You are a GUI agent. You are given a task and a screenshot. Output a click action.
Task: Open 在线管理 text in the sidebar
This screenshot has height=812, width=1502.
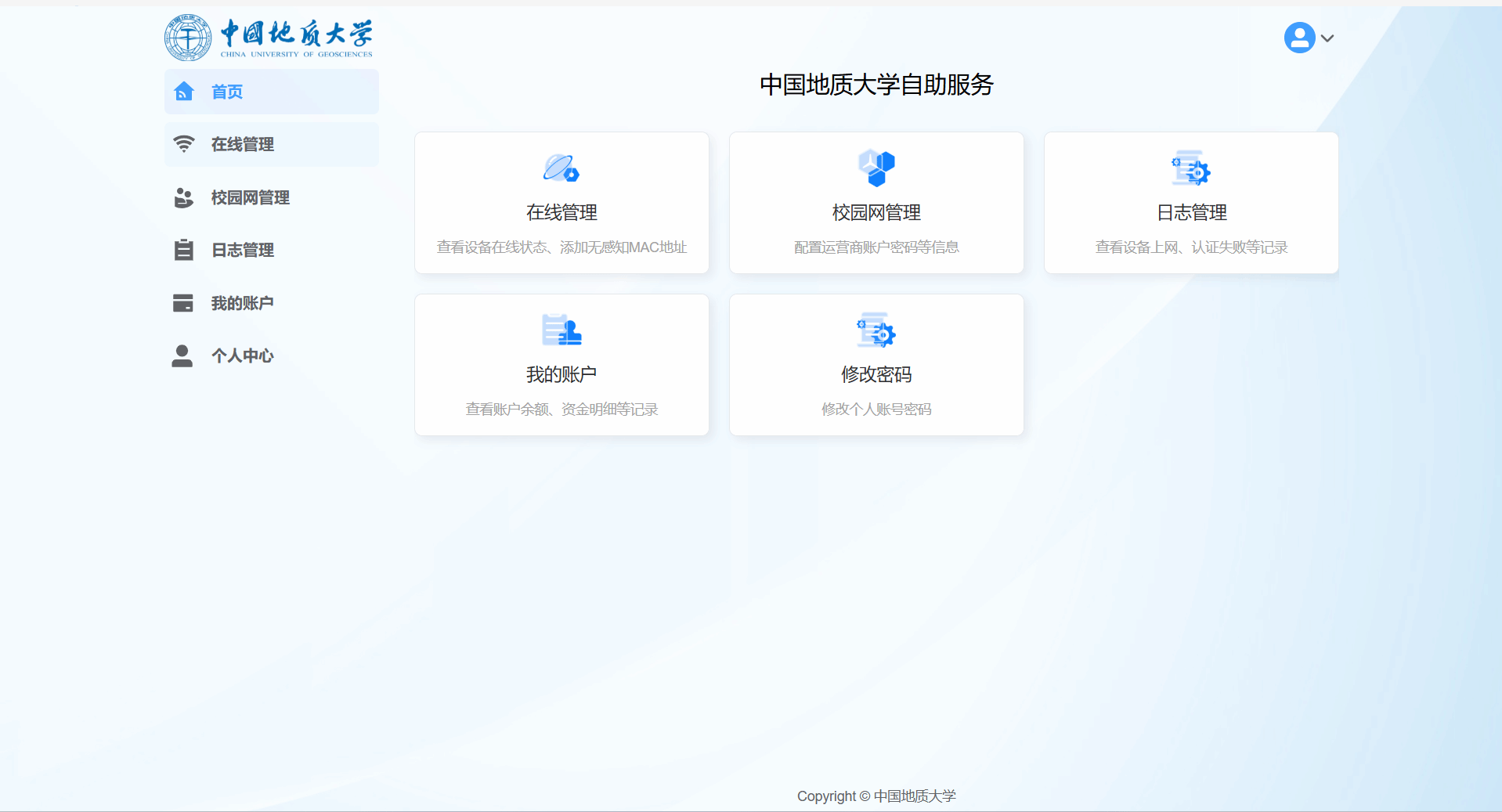point(243,144)
